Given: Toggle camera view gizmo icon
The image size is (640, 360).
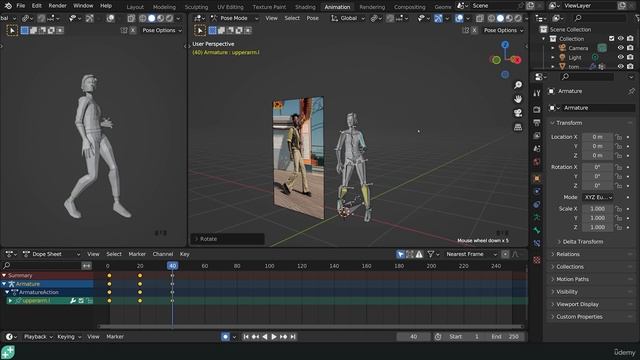Looking at the screenshot, I should [x=518, y=113].
